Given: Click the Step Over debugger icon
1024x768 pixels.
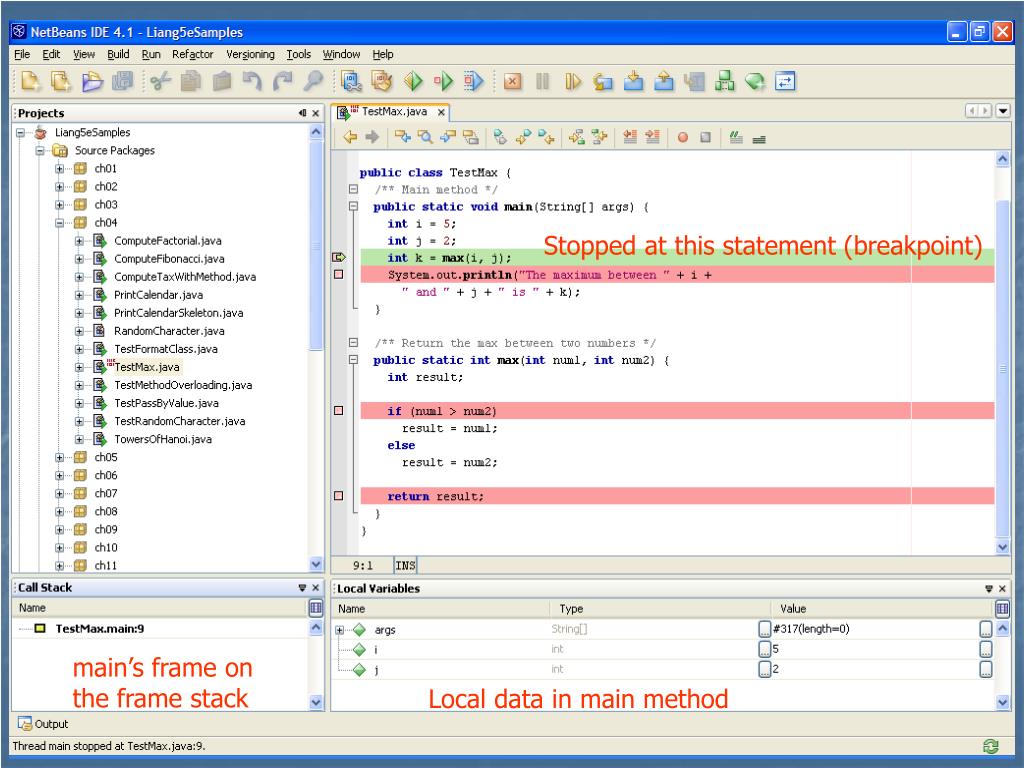Looking at the screenshot, I should click(603, 81).
